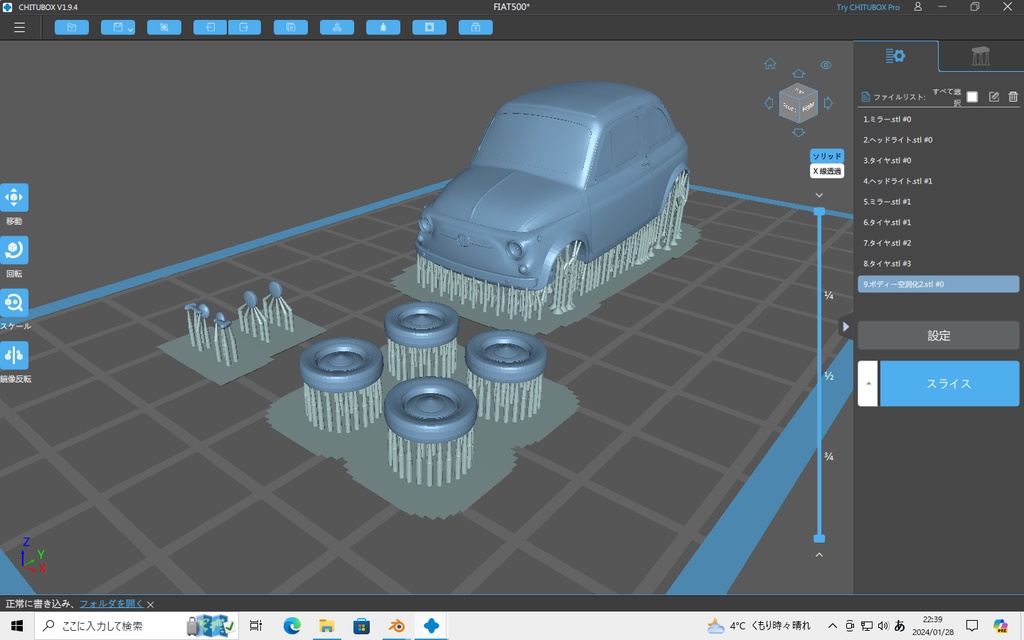Show hidden system tray icons
1024x640 pixels.
[x=832, y=626]
